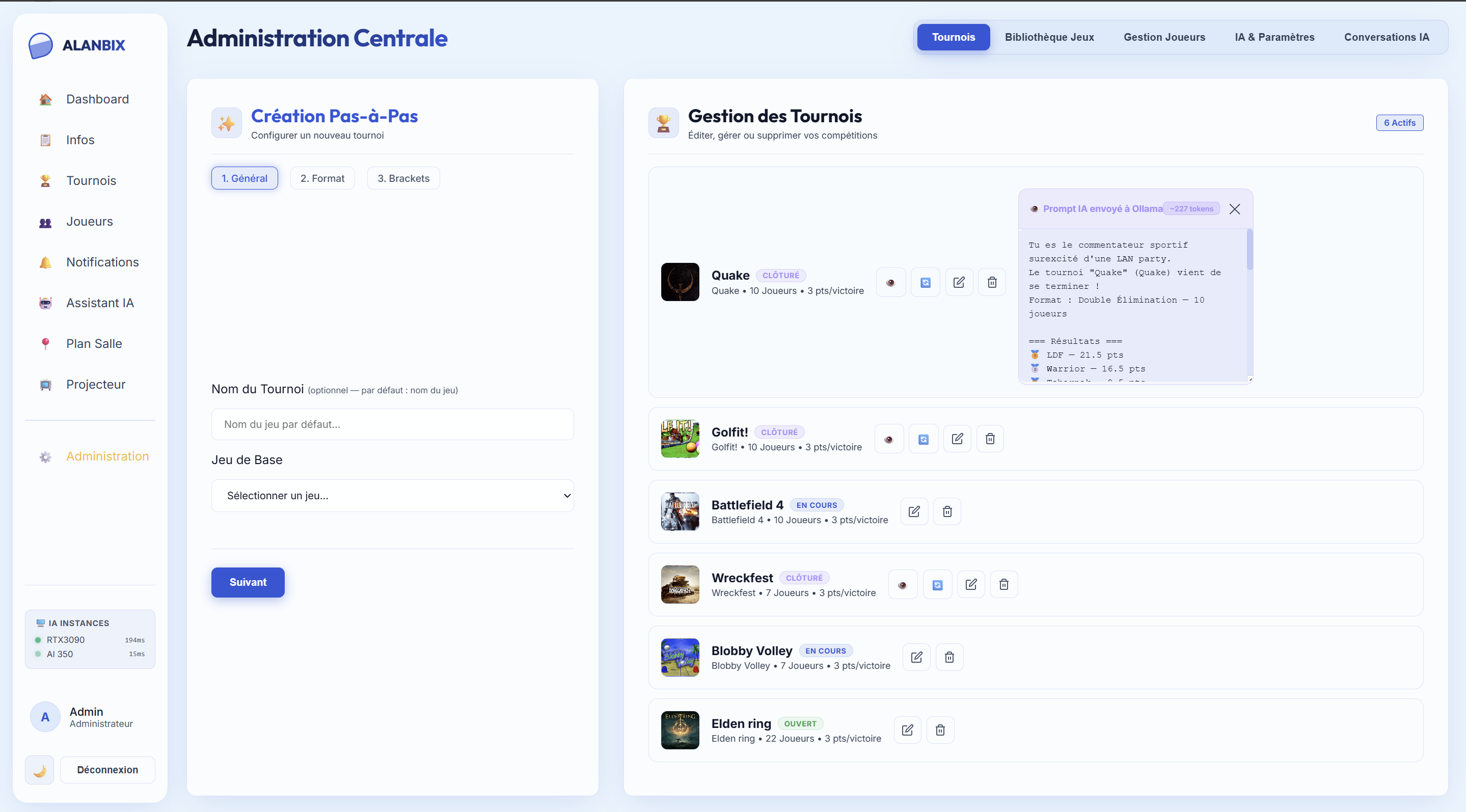Open Plan Salle in the sidebar
1466x812 pixels.
click(x=90, y=344)
